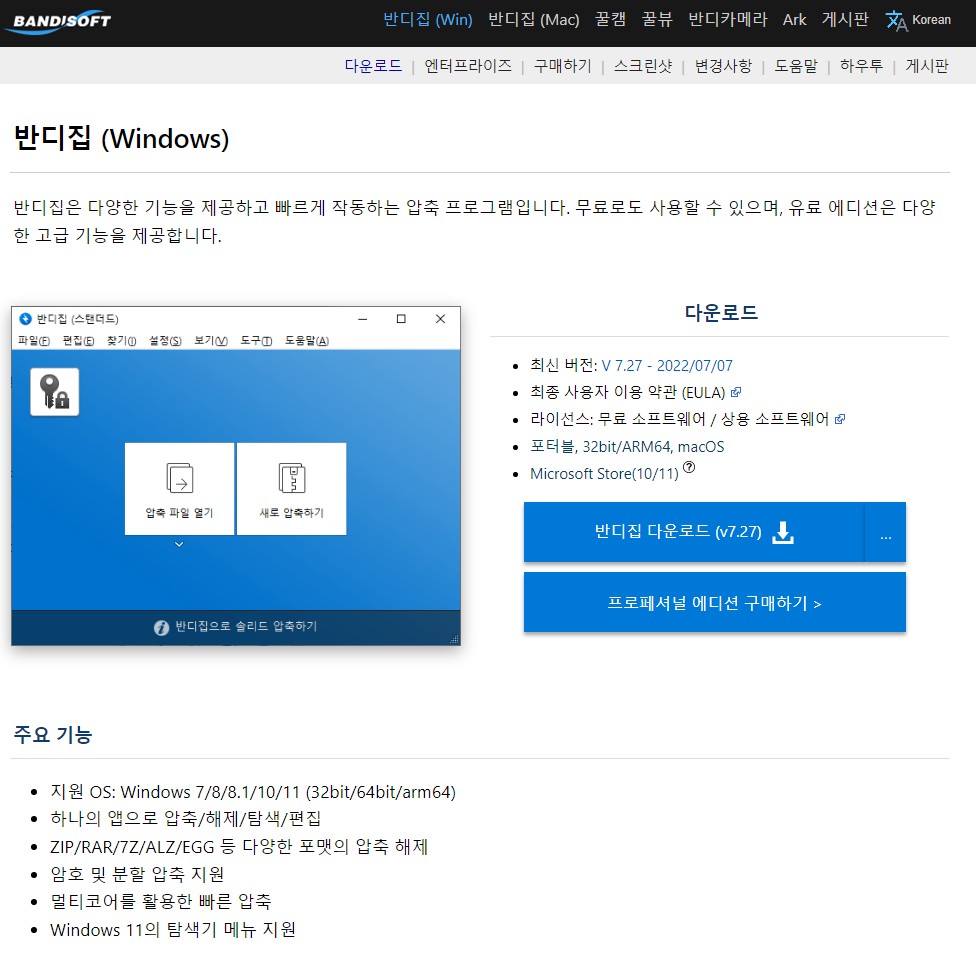Open the V 7.27 - 2022/07/07 version link

click(667, 366)
